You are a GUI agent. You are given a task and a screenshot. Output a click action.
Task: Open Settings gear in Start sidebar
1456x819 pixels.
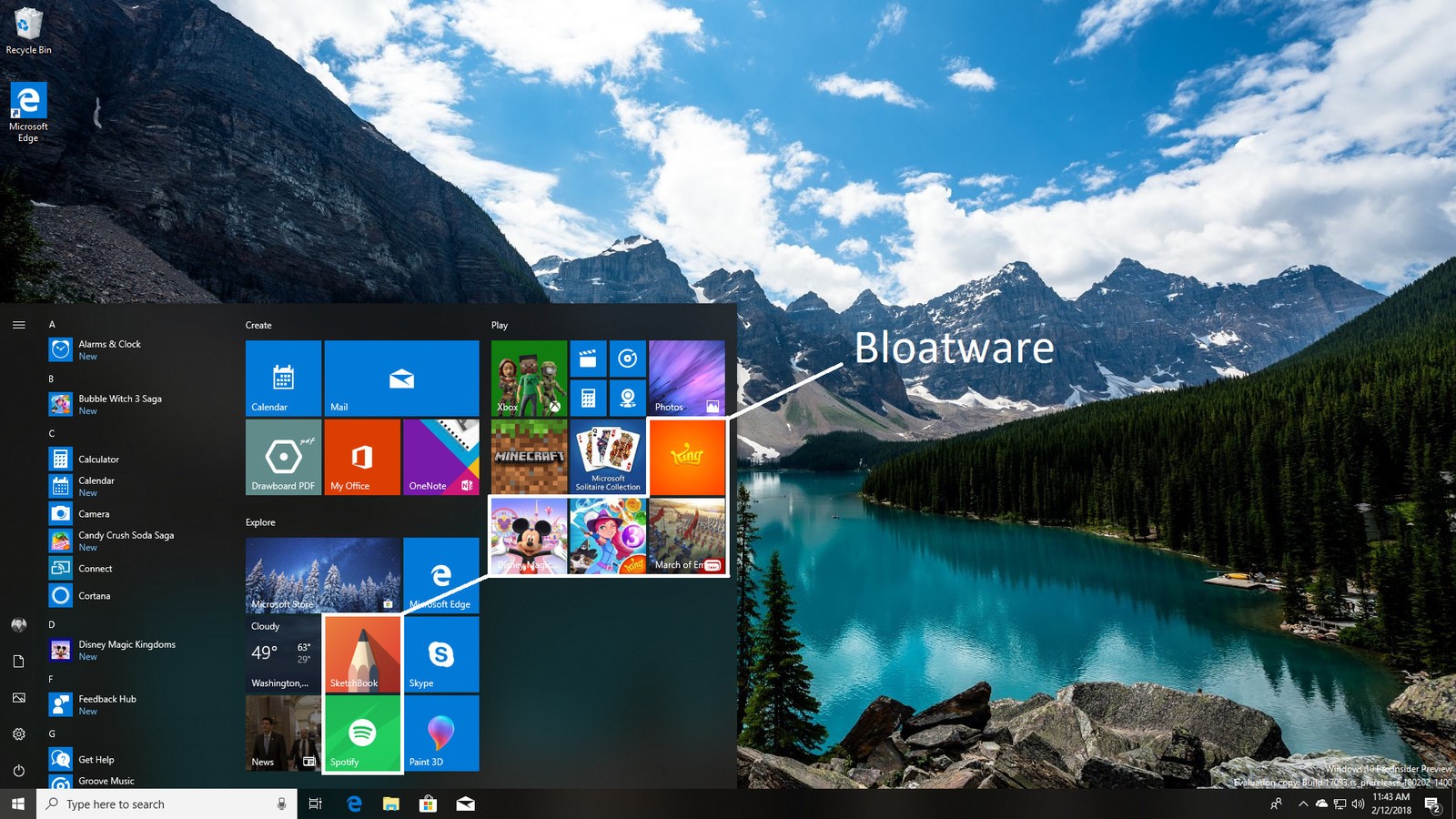coord(18,734)
